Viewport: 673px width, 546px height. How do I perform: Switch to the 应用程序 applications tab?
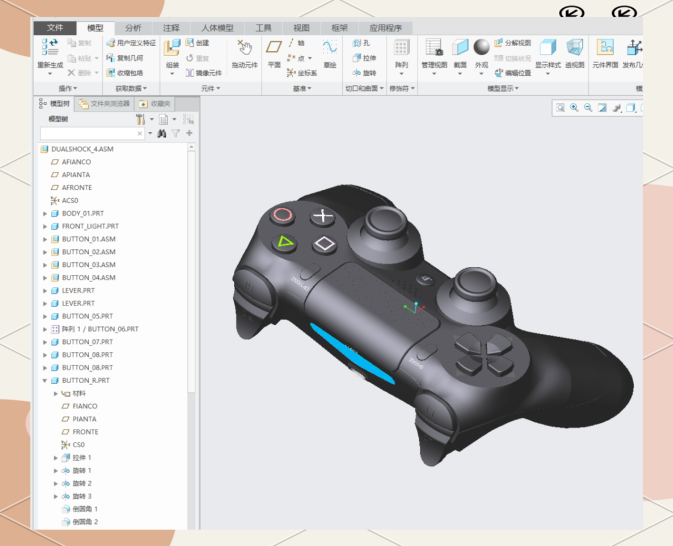coord(385,28)
